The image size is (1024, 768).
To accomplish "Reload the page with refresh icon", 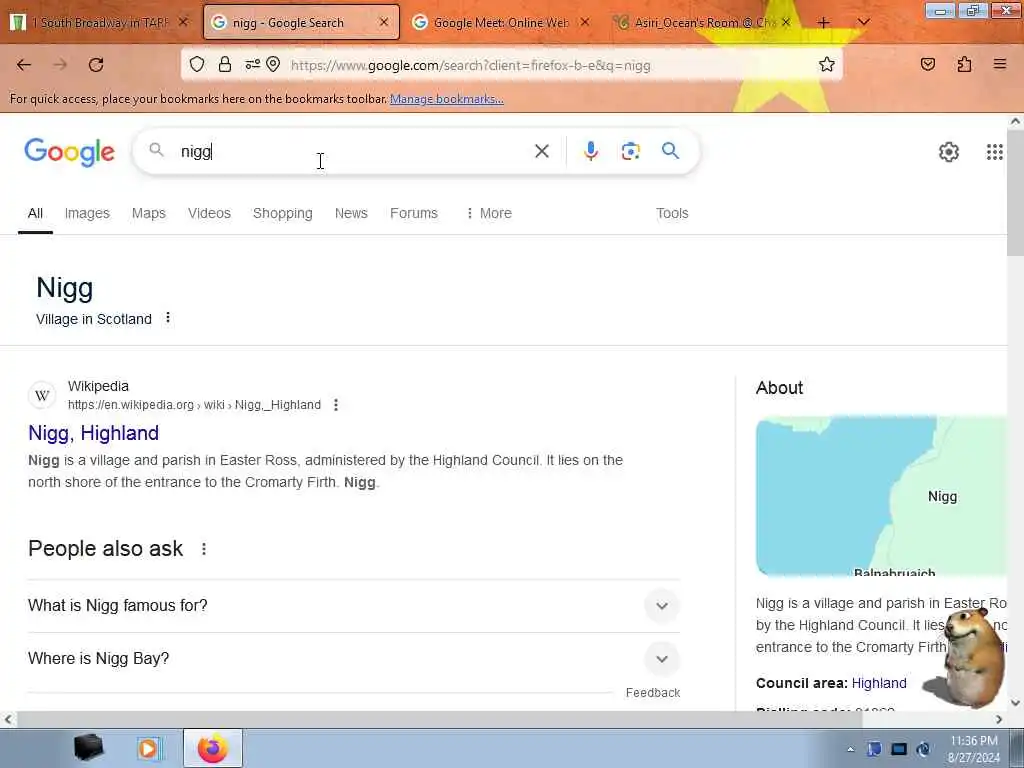I will tap(96, 65).
